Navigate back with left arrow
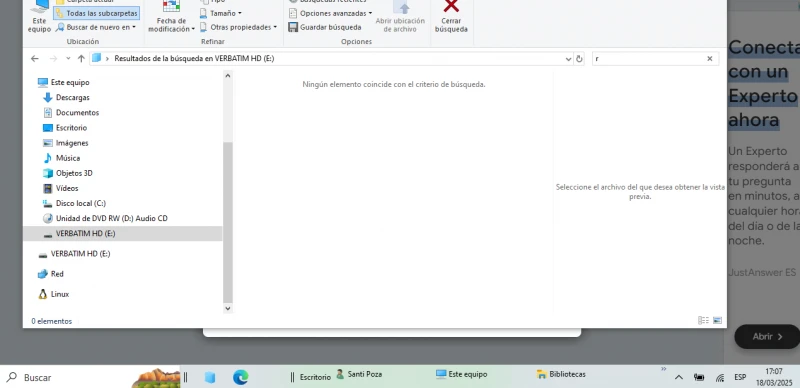The height and width of the screenshot is (388, 800). click(35, 59)
